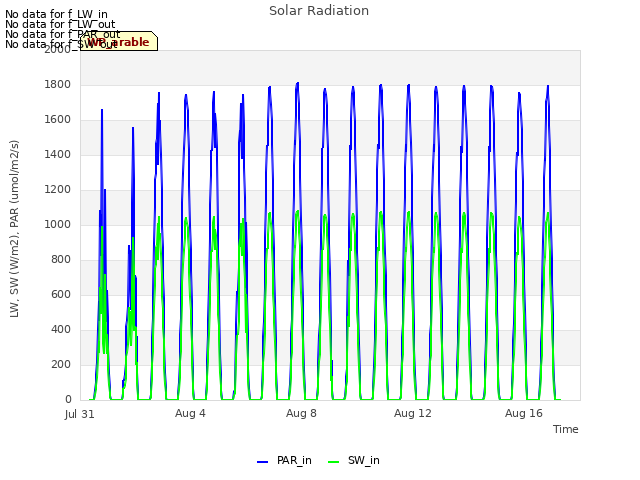
Task: Click the Solar Radiation chart title
Action: pos(319,11)
